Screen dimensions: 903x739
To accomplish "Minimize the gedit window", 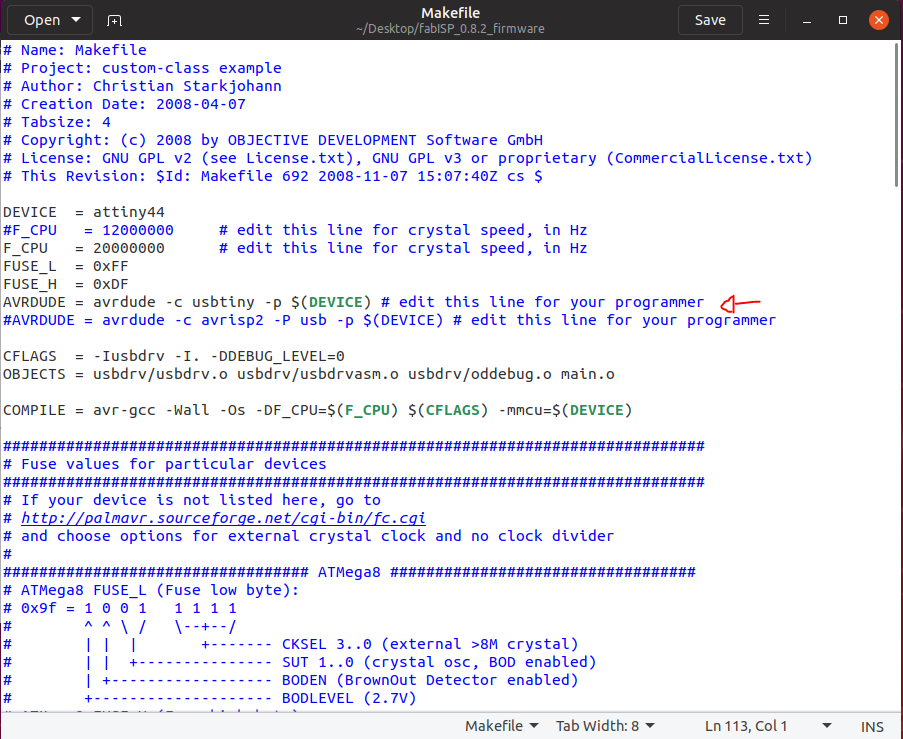I will click(x=807, y=20).
